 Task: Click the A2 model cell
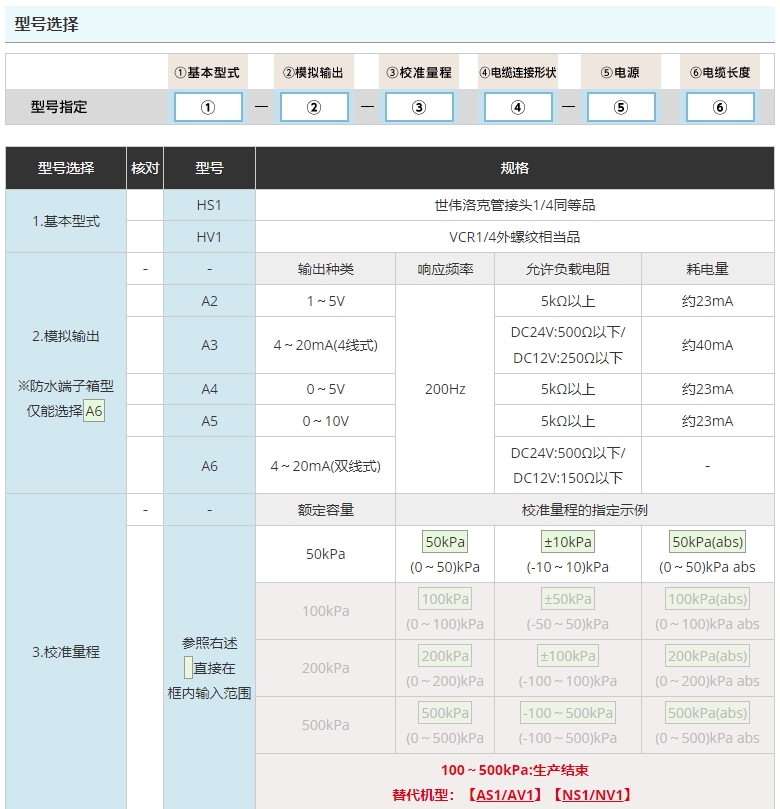209,301
